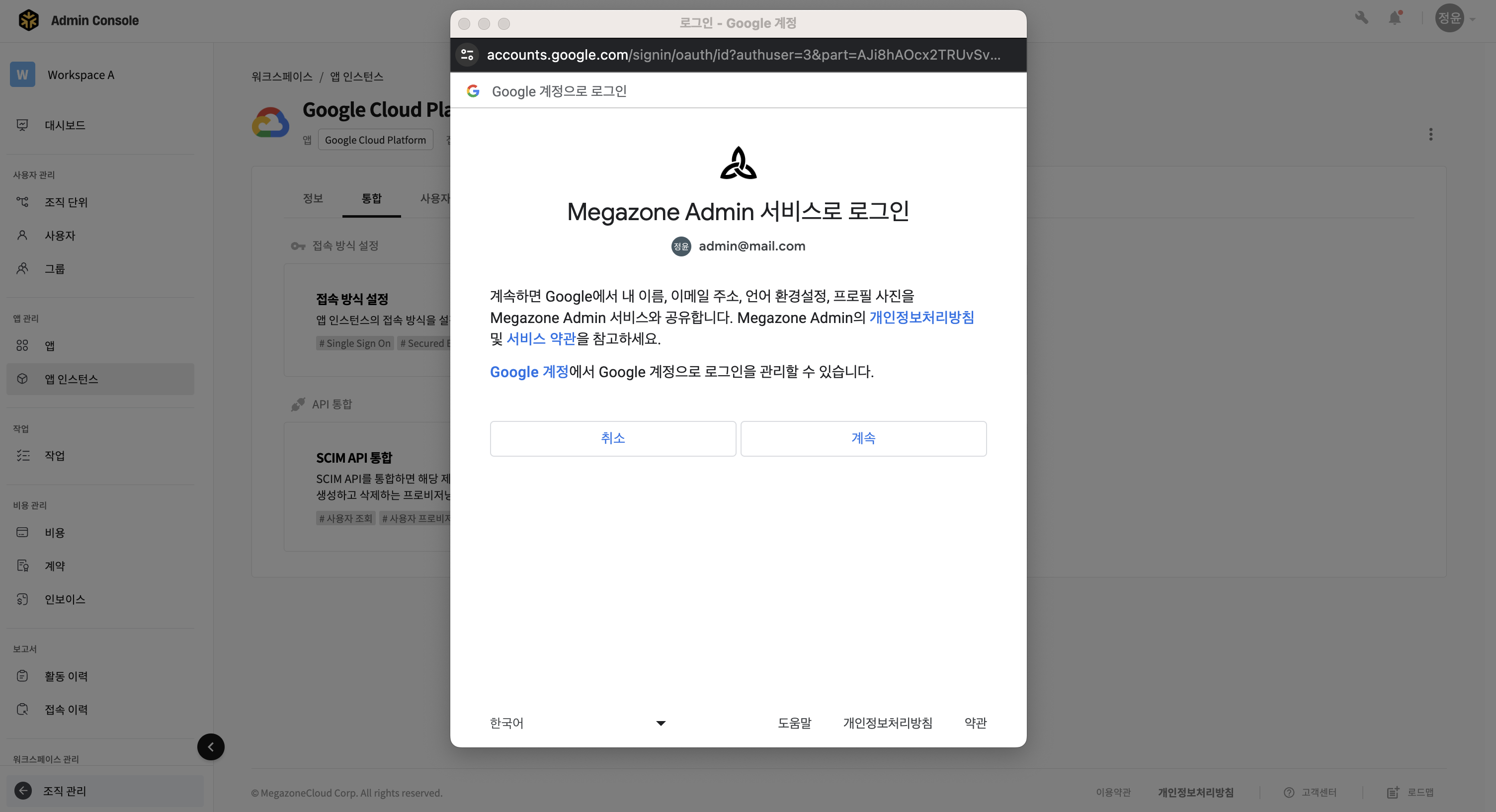
Task: Click the Megazone Admin trefoil logo
Action: click(x=738, y=163)
